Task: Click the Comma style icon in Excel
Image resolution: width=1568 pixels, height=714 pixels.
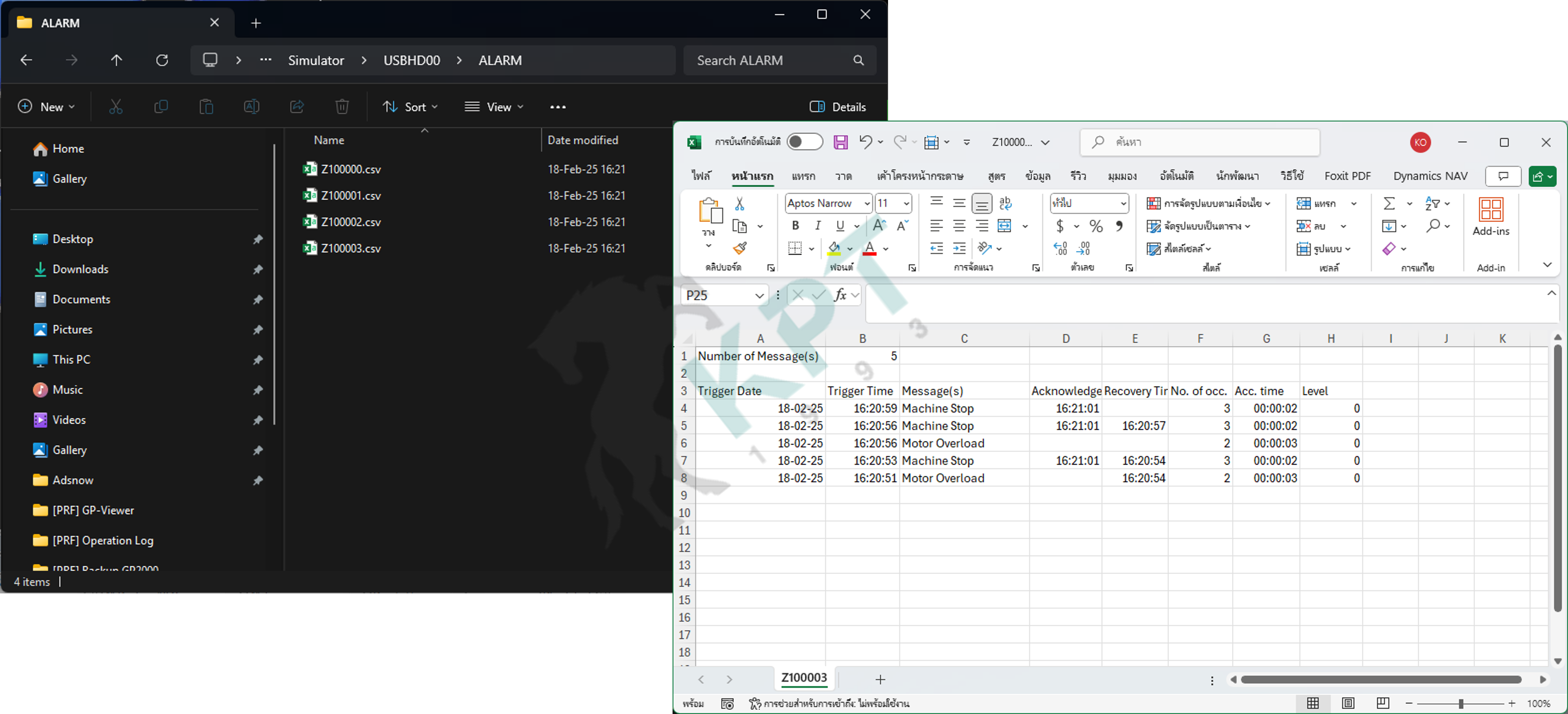Action: (x=1119, y=226)
